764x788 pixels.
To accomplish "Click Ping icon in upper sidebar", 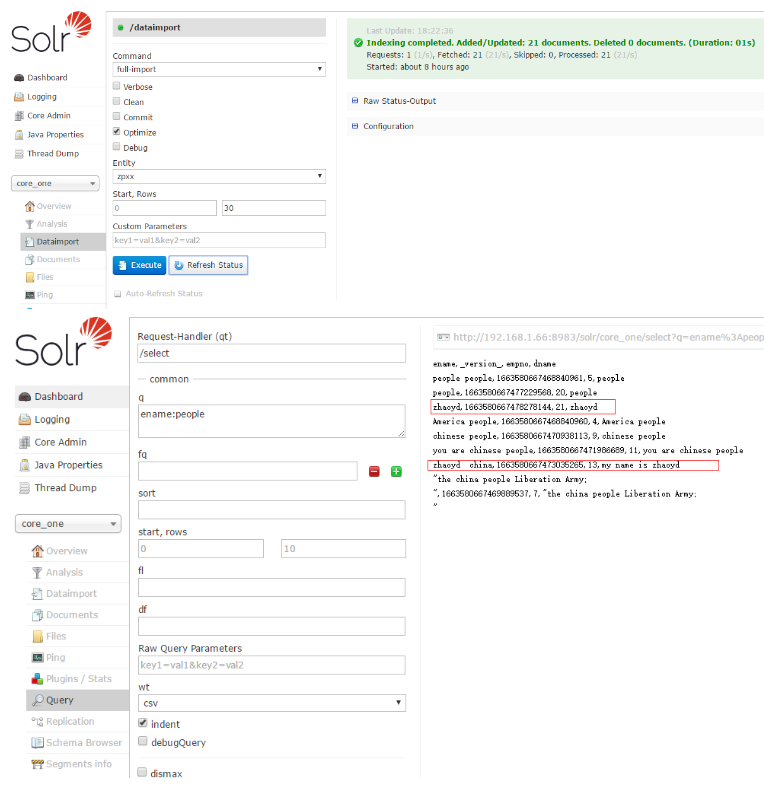I will click(30, 295).
